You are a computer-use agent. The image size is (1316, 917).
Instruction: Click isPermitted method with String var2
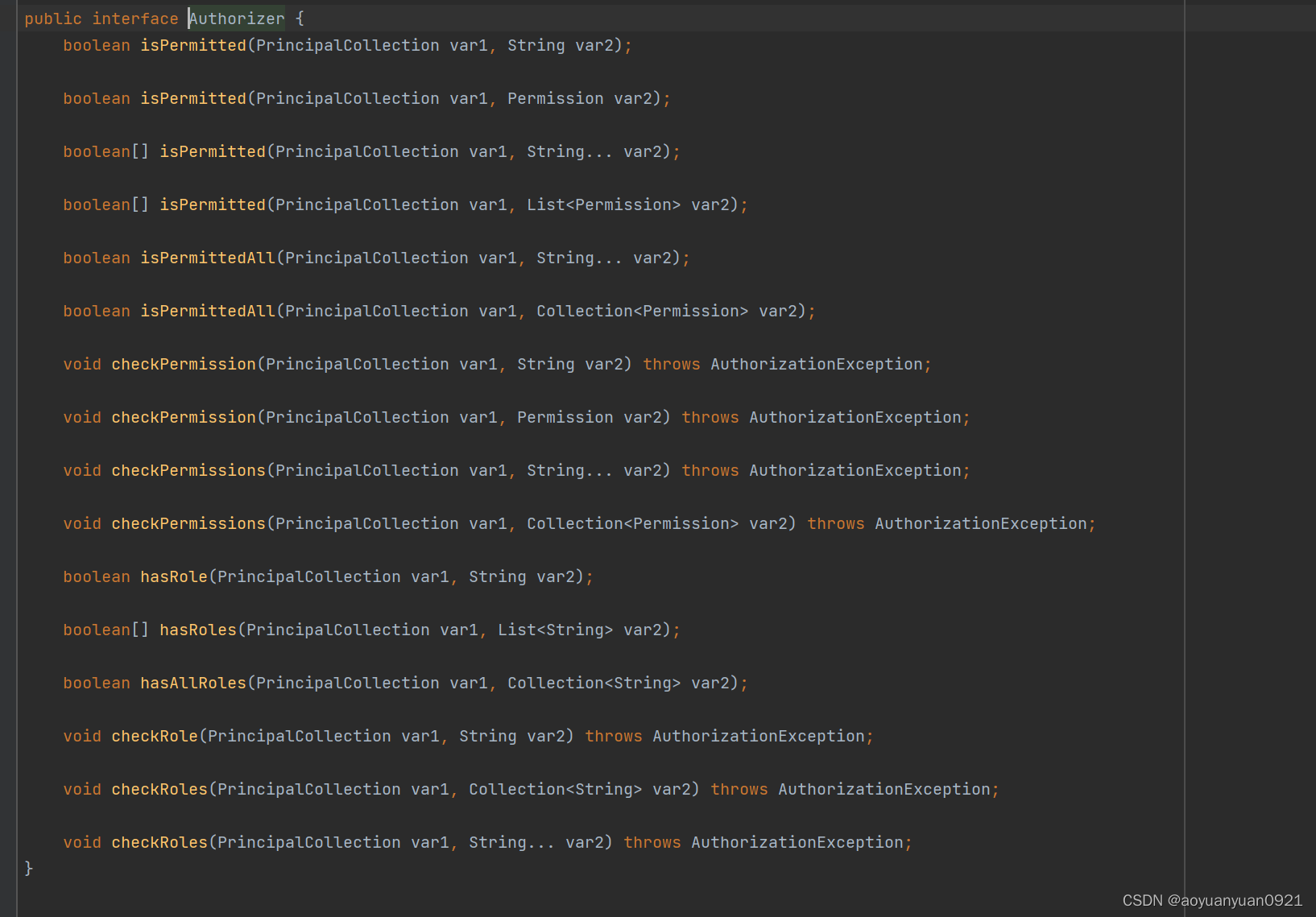tap(193, 45)
